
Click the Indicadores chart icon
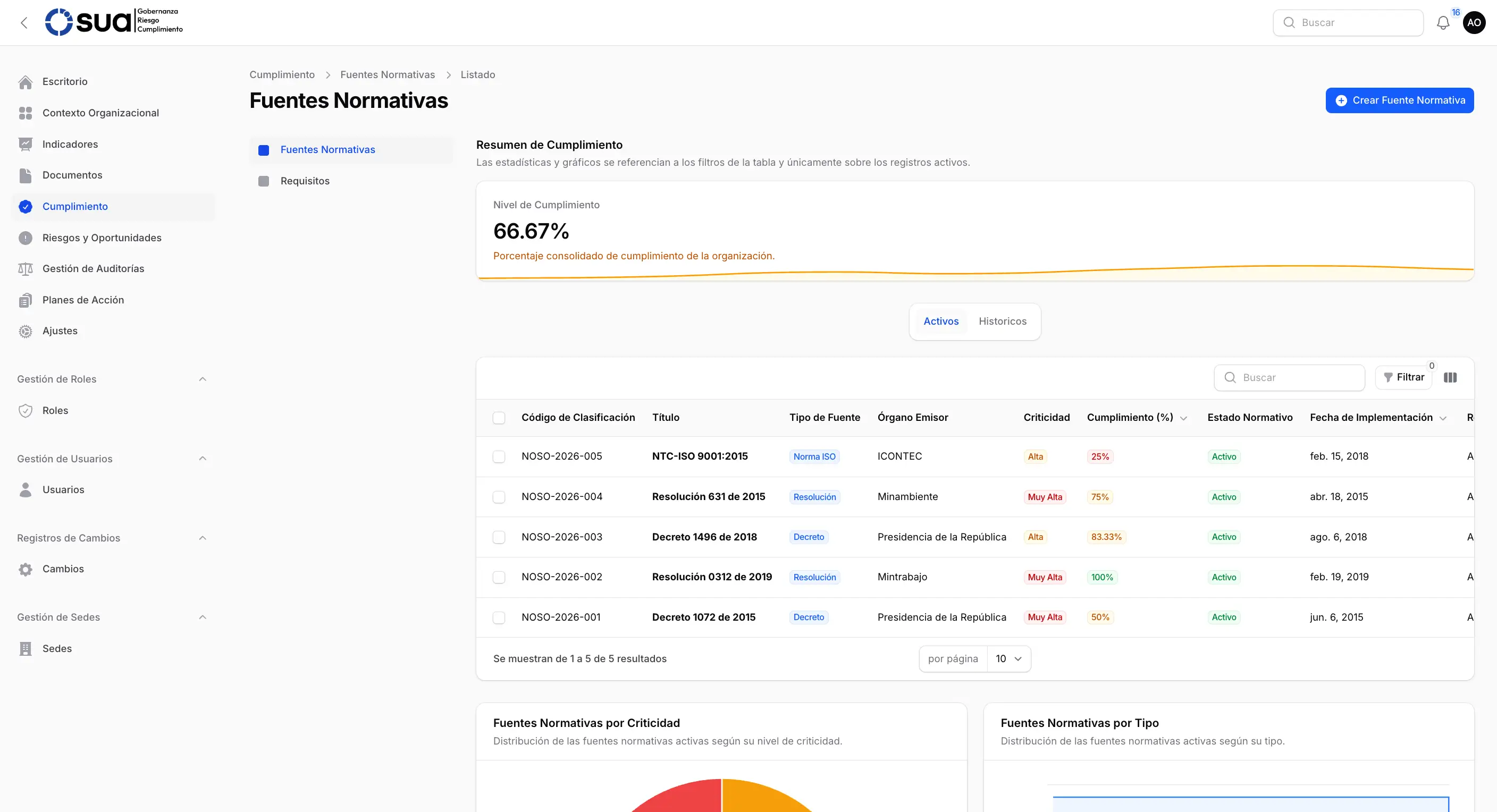(26, 145)
